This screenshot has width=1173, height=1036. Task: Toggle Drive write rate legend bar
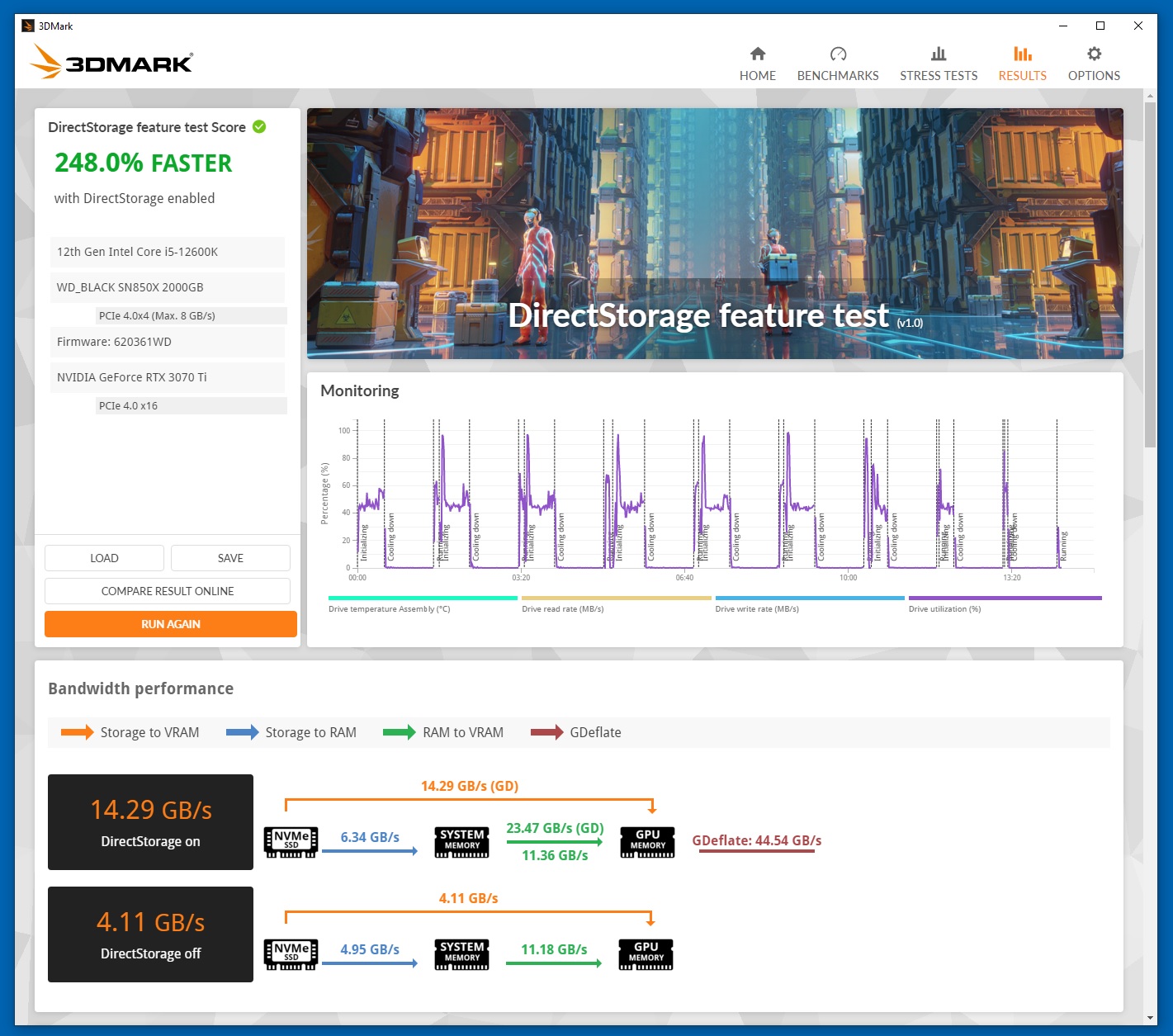(x=810, y=598)
